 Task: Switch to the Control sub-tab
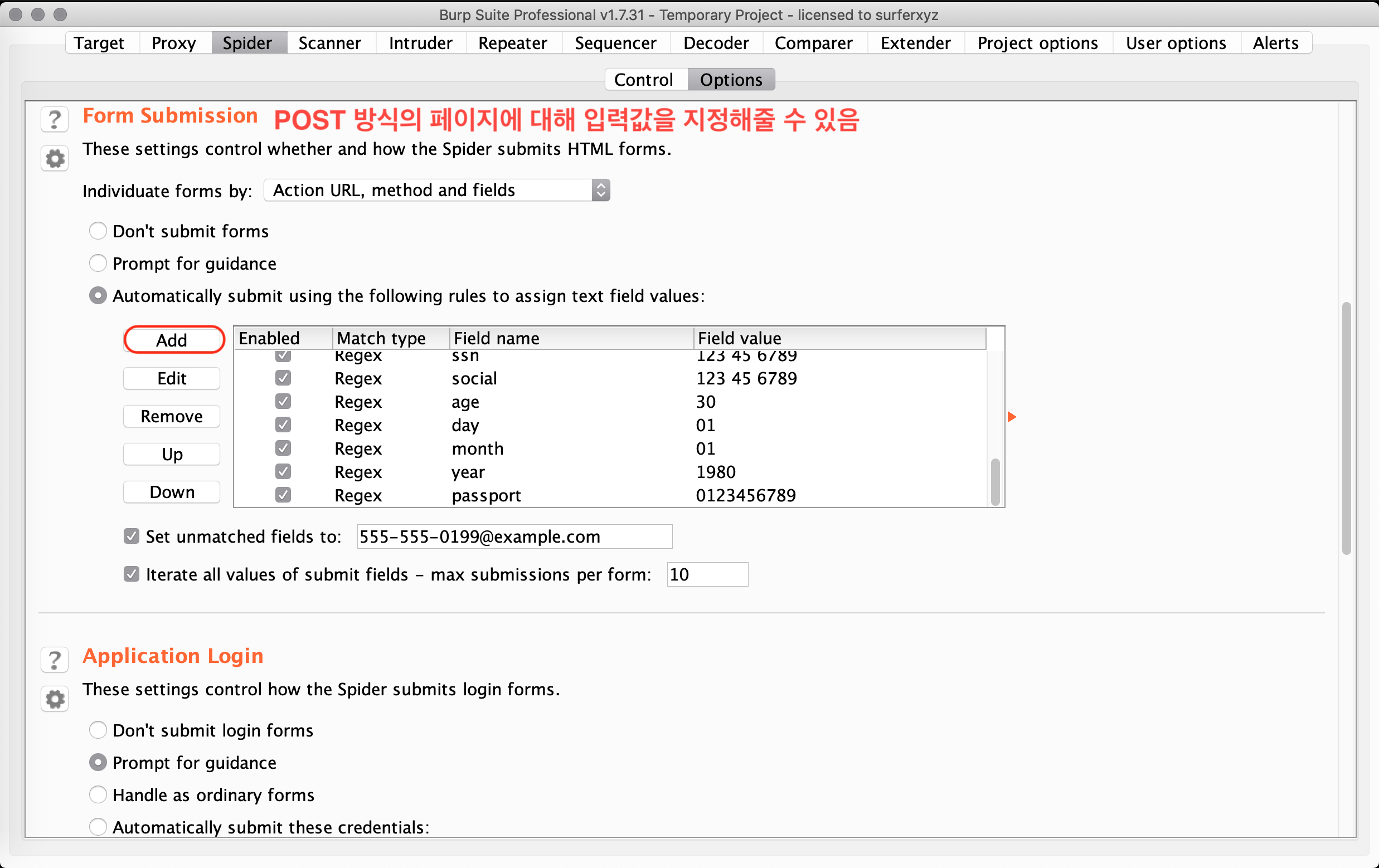(643, 80)
